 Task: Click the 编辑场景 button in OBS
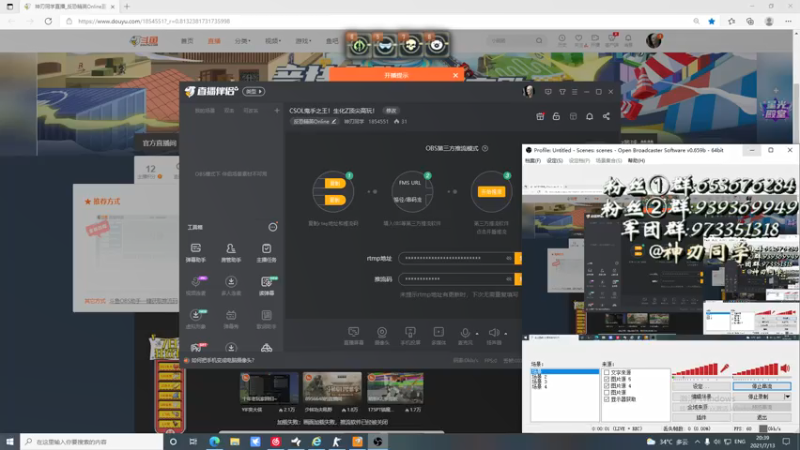pos(701,397)
